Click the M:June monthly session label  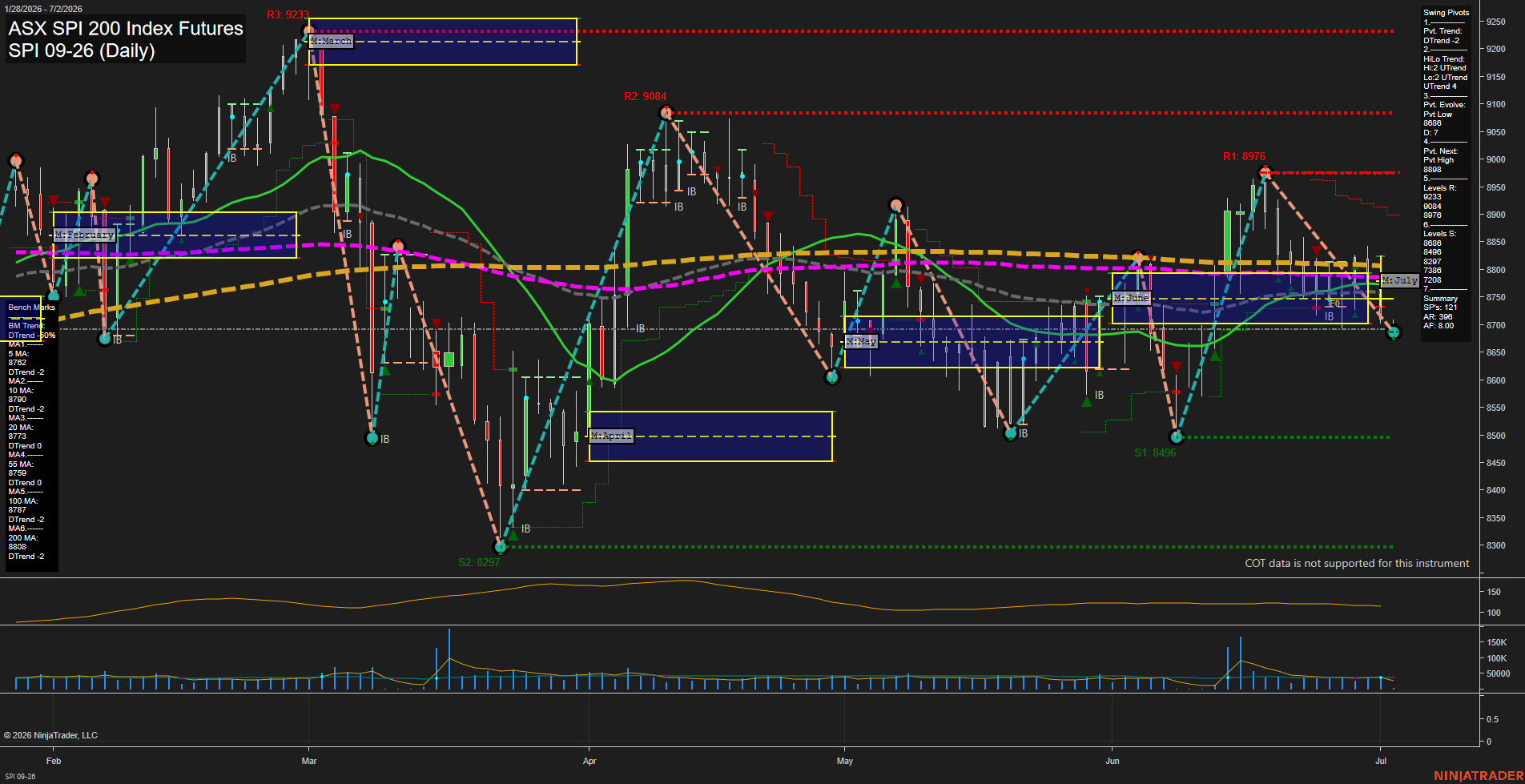pos(1132,298)
